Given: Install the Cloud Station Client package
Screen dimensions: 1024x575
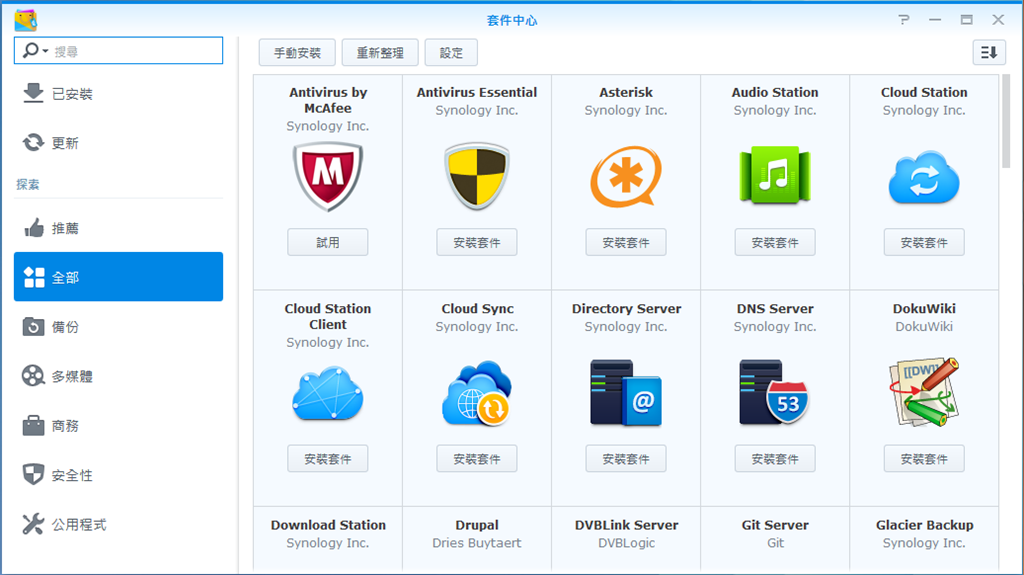Looking at the screenshot, I should 327,459.
